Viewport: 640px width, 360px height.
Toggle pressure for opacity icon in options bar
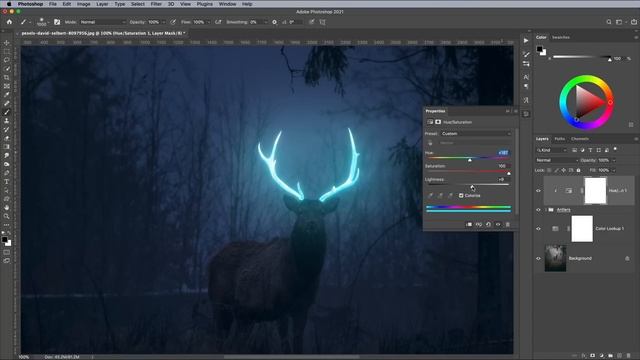(x=173, y=22)
